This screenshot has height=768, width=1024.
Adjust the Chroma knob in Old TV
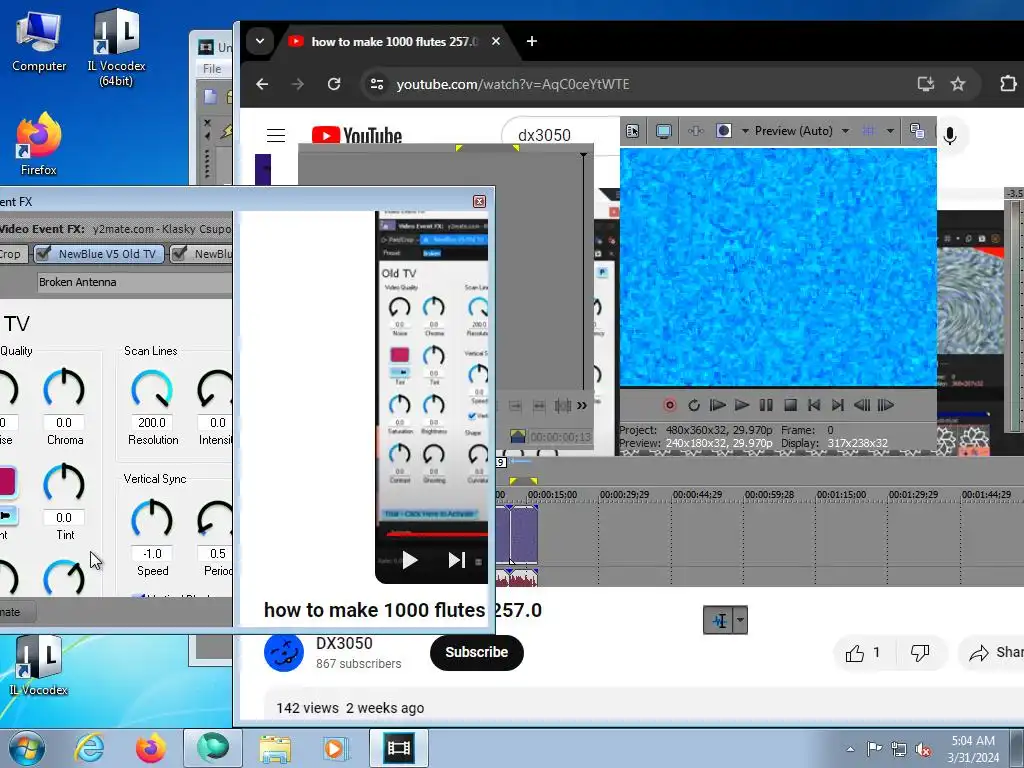tap(64, 389)
